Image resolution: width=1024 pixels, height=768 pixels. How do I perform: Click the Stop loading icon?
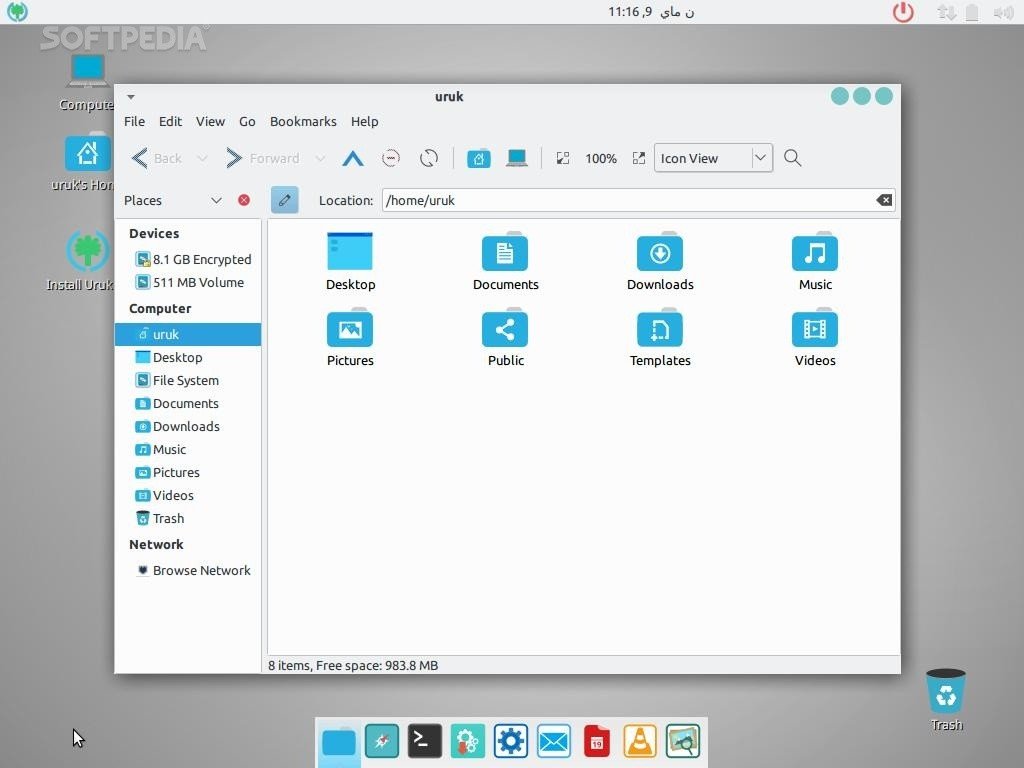pyautogui.click(x=391, y=158)
